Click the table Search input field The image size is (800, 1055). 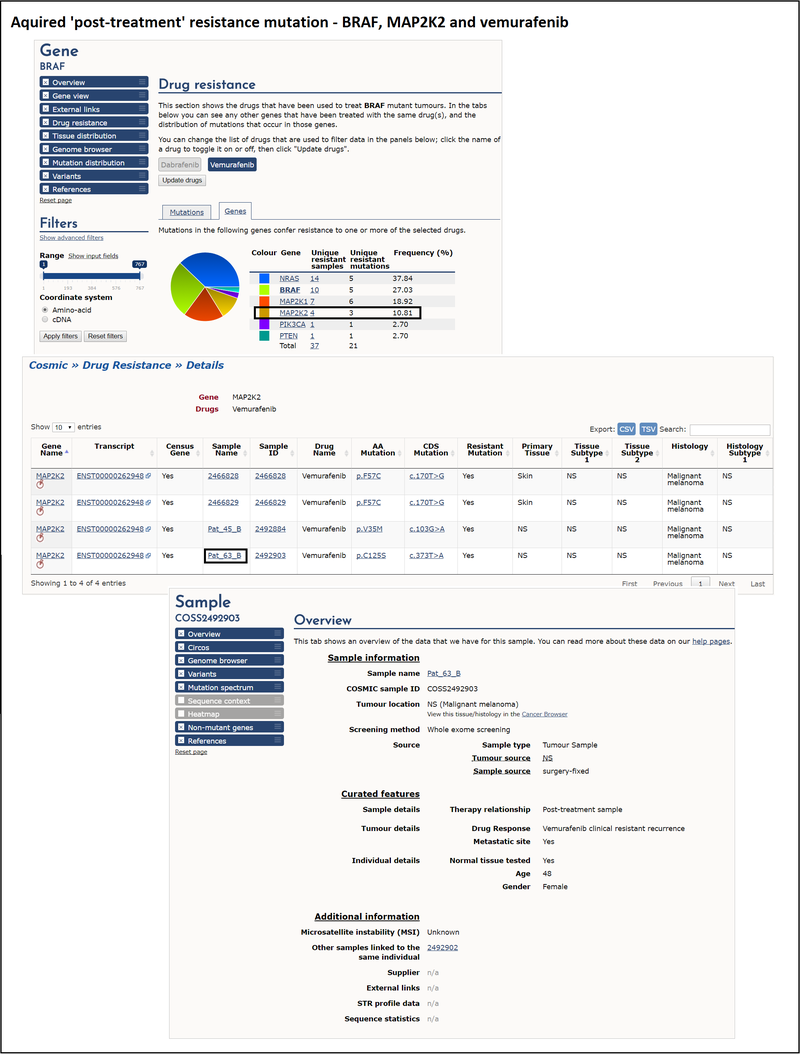[729, 430]
